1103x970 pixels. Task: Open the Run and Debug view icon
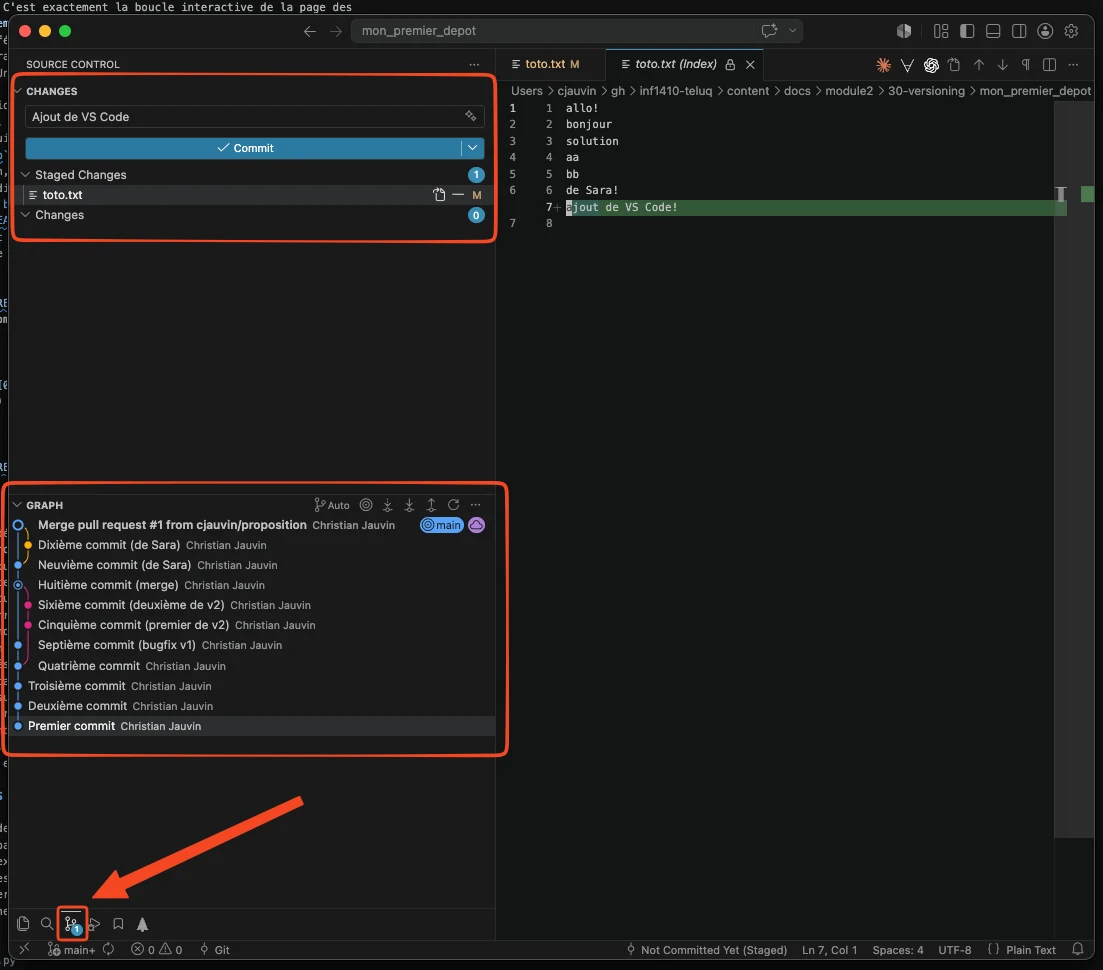coord(95,924)
